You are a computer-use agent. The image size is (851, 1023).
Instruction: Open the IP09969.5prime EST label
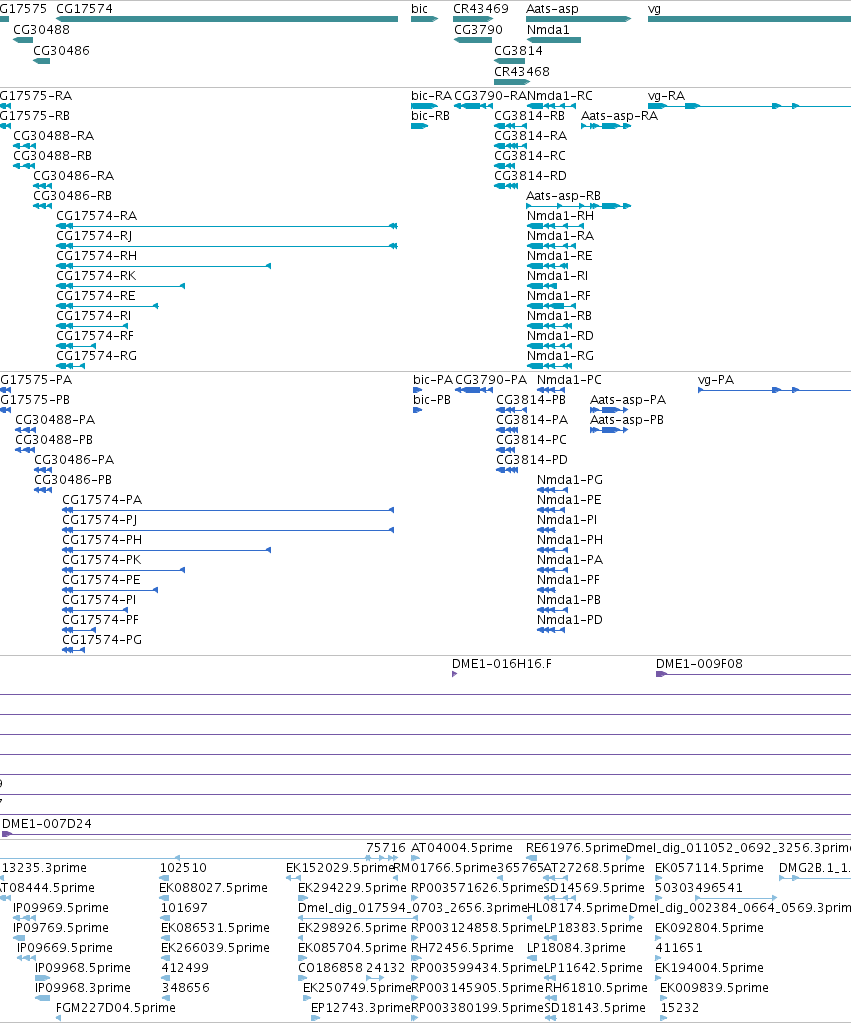(x=61, y=908)
